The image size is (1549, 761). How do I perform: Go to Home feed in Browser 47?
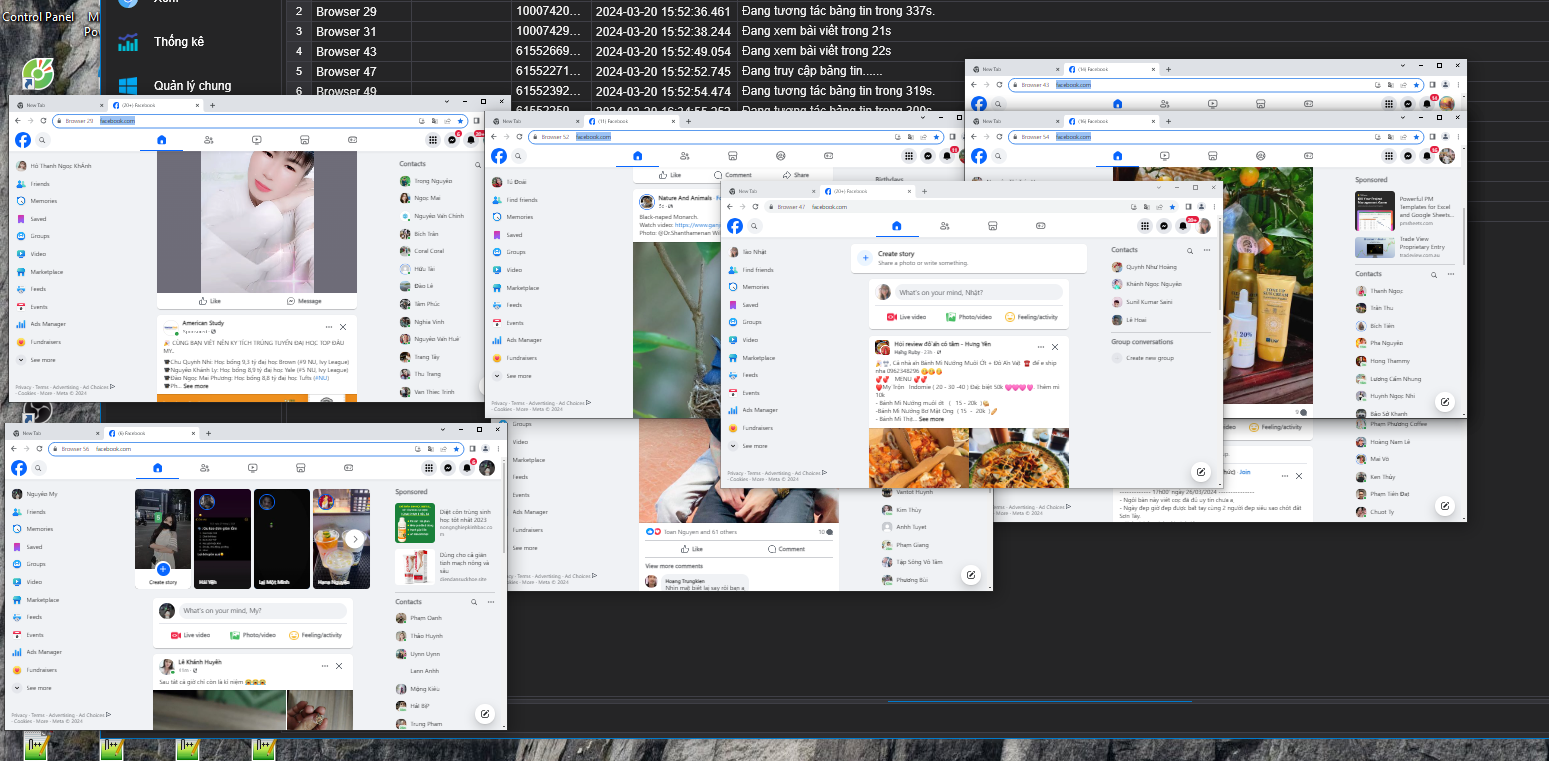point(896,226)
